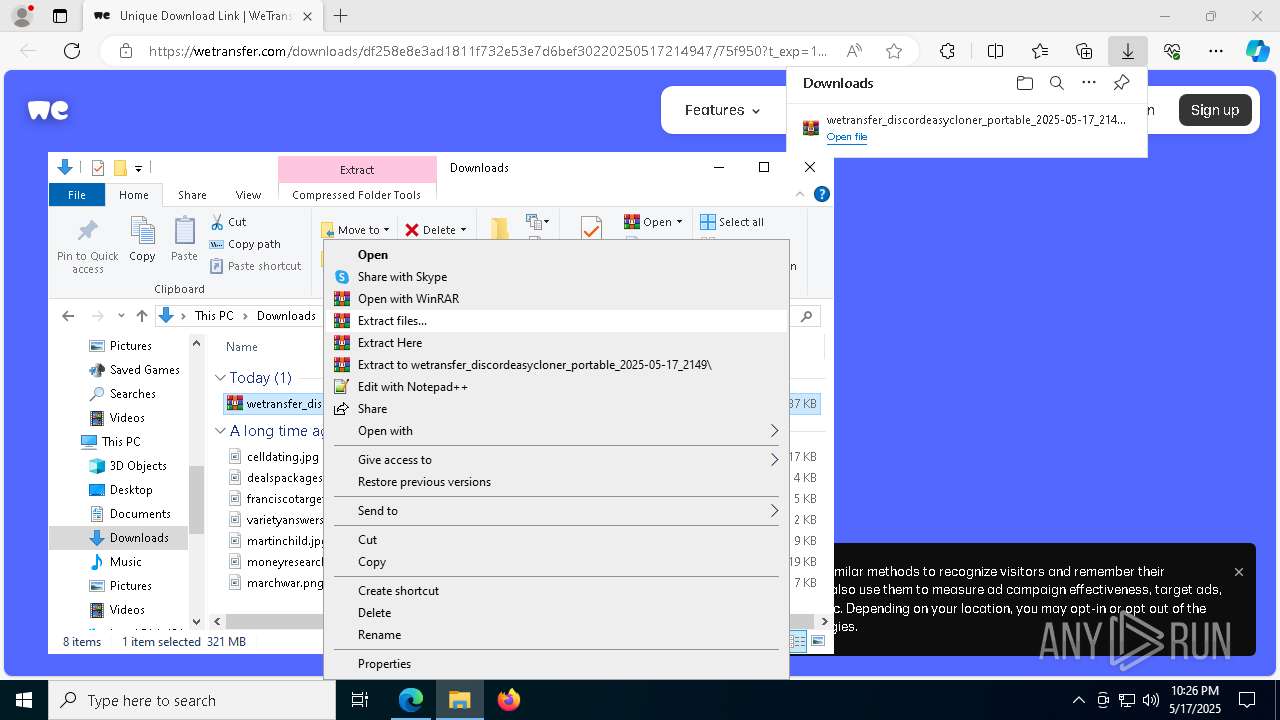The height and width of the screenshot is (720, 1280).
Task: Go up one folder level arrow
Action: pos(142,316)
